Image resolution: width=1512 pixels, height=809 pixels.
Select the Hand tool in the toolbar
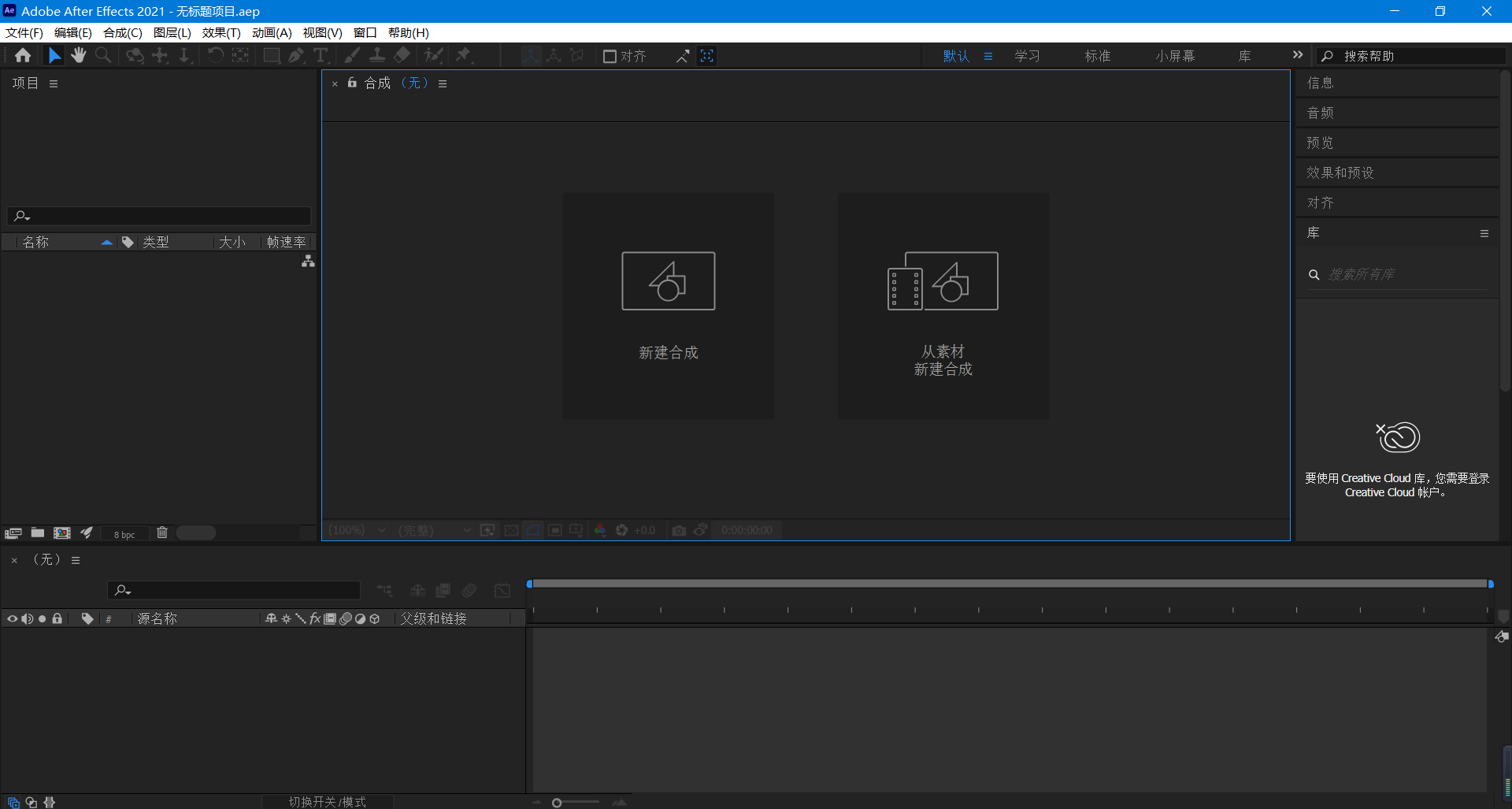pyautogui.click(x=78, y=55)
